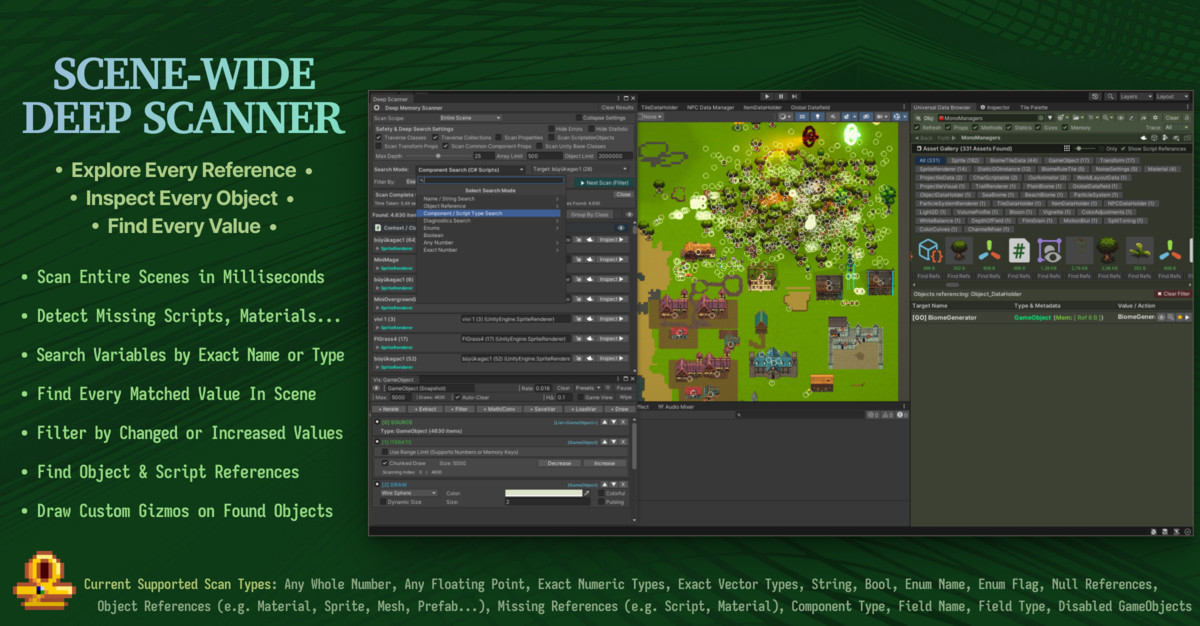Click the Vis panel Pause button

[x=623, y=388]
